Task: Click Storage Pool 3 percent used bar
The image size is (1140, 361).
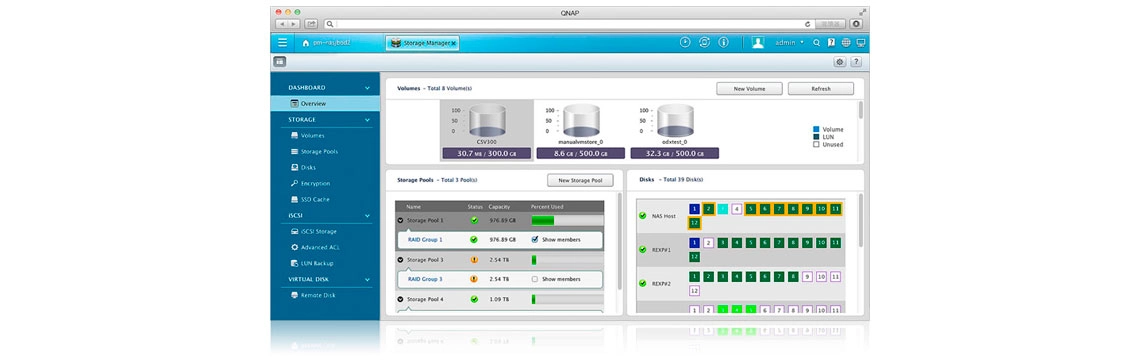Action: coord(567,259)
